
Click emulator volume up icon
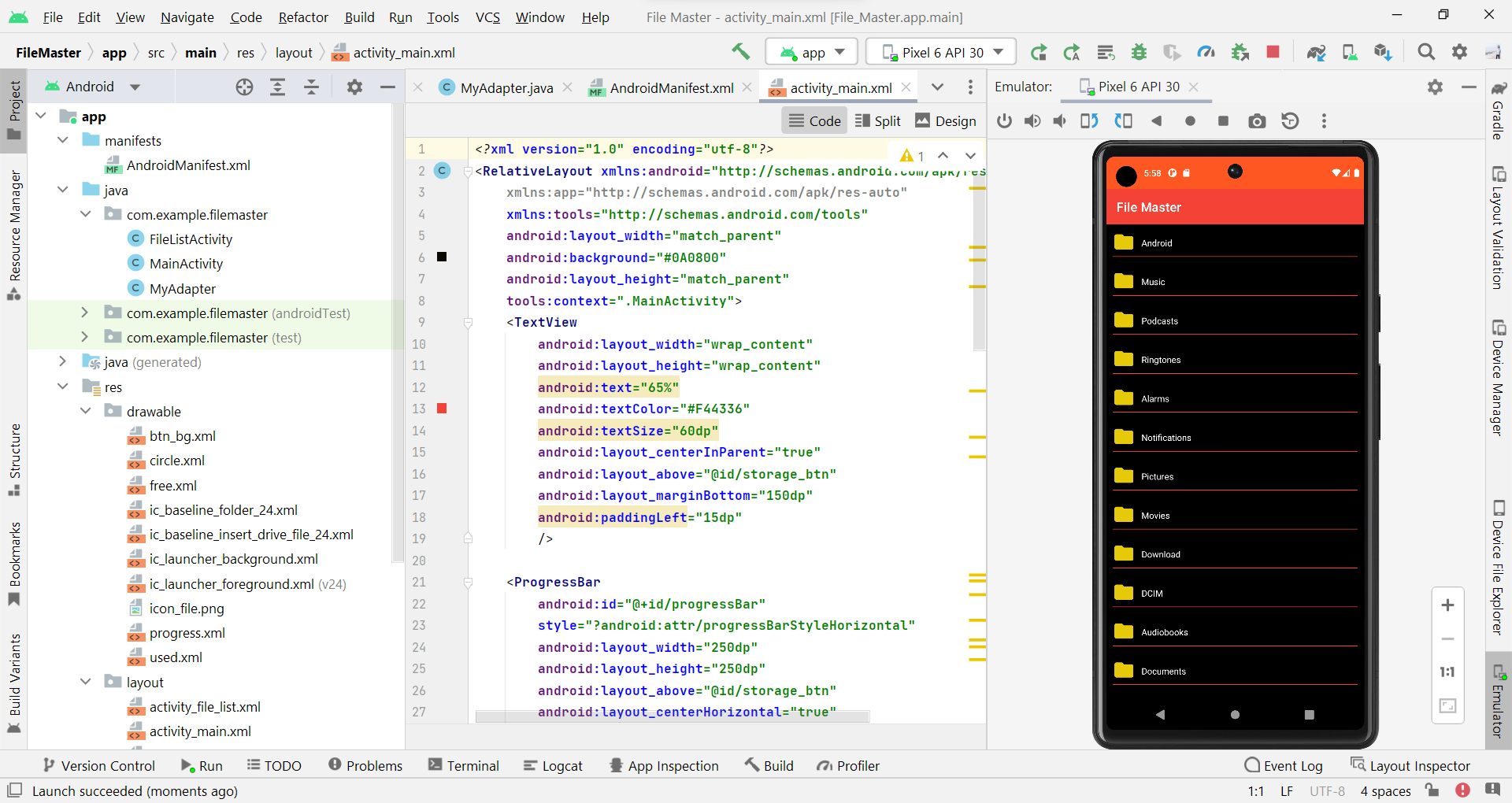(x=1032, y=121)
